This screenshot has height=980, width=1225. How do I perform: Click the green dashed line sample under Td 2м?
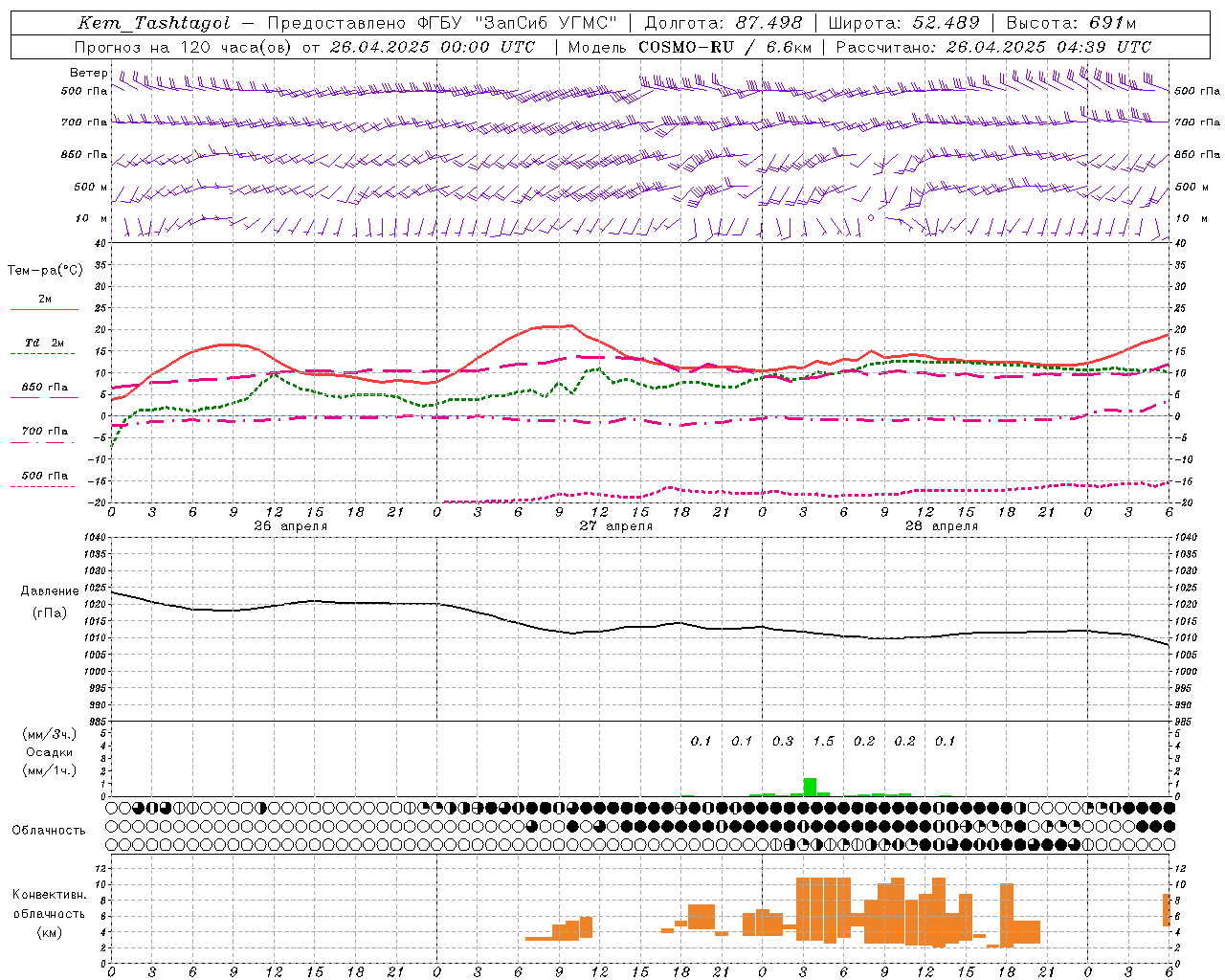pyautogui.click(x=43, y=354)
